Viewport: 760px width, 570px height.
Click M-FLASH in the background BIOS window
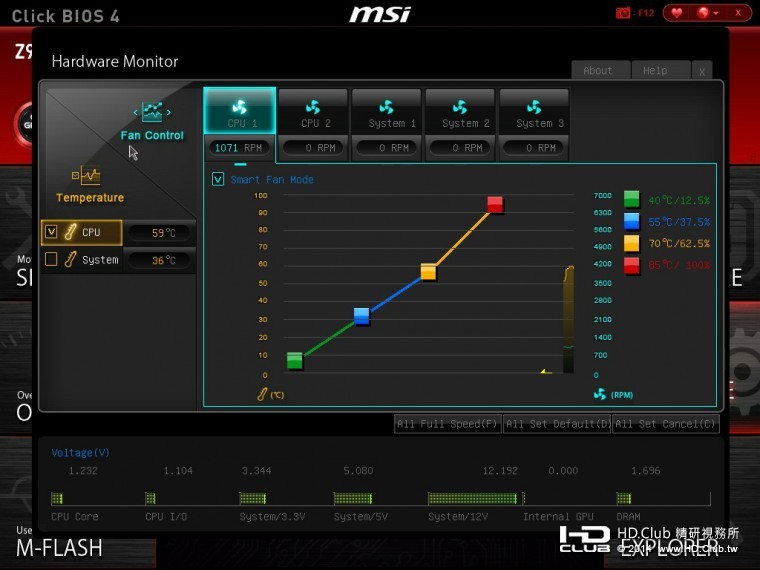coord(59,548)
